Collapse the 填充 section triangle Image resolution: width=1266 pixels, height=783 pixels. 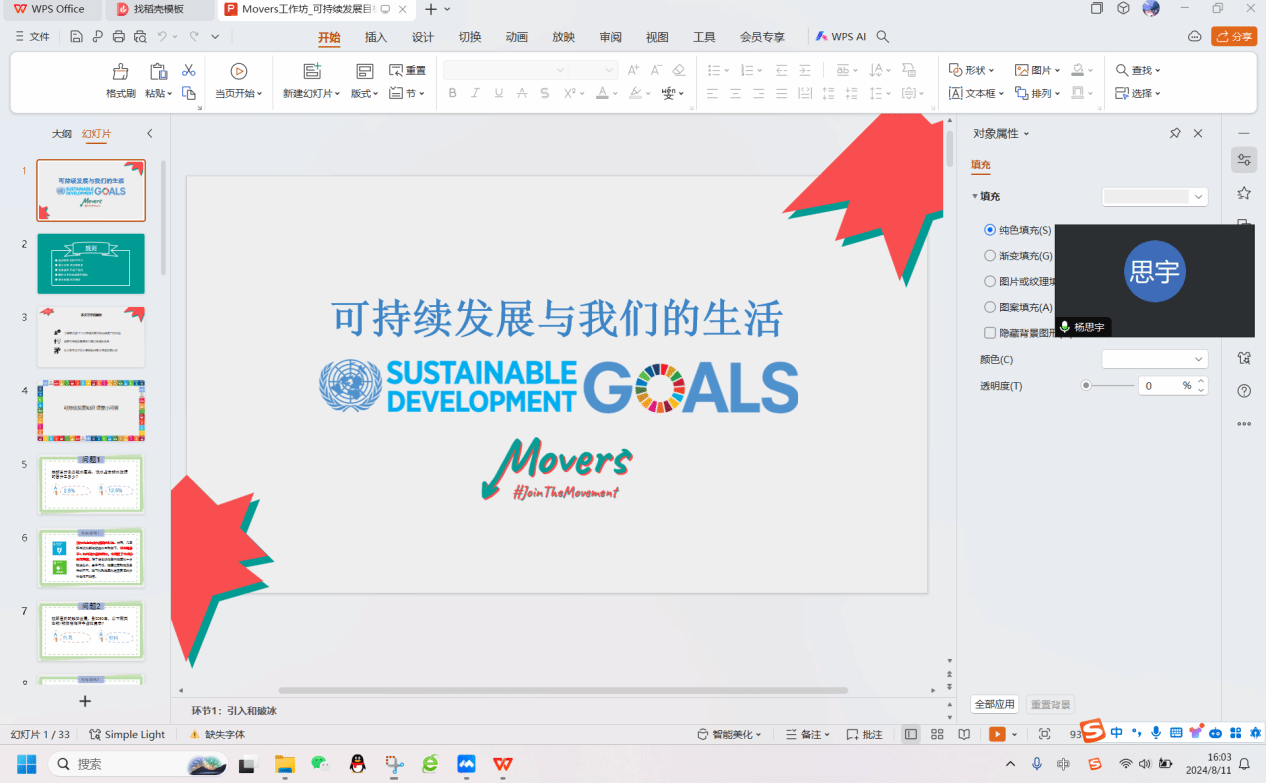tap(975, 196)
